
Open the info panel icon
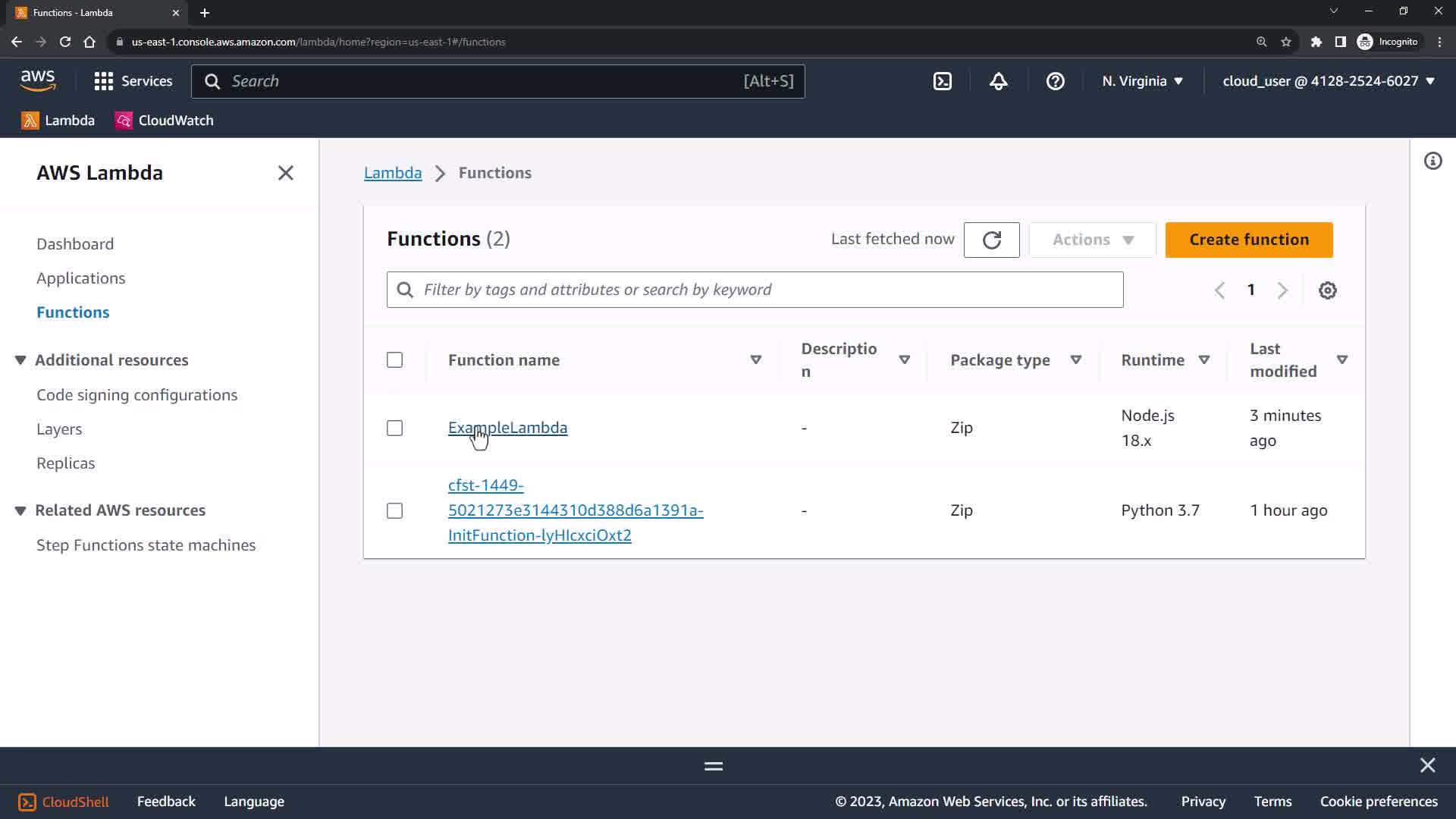coord(1432,161)
